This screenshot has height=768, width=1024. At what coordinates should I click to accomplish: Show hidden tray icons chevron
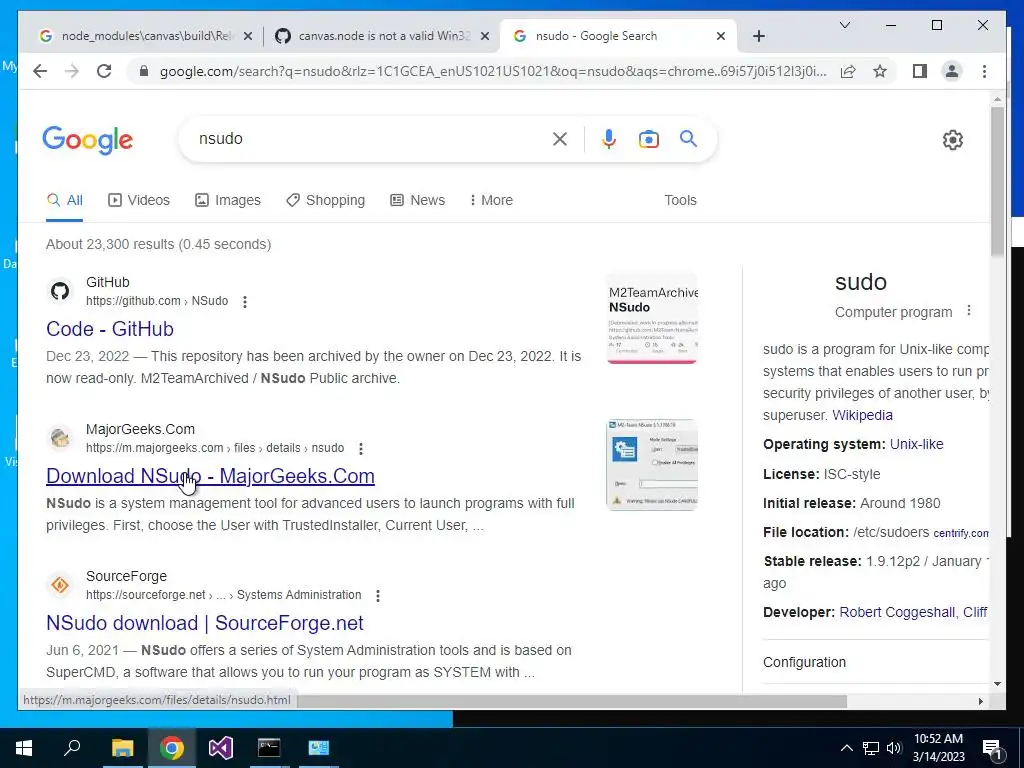[846, 748]
